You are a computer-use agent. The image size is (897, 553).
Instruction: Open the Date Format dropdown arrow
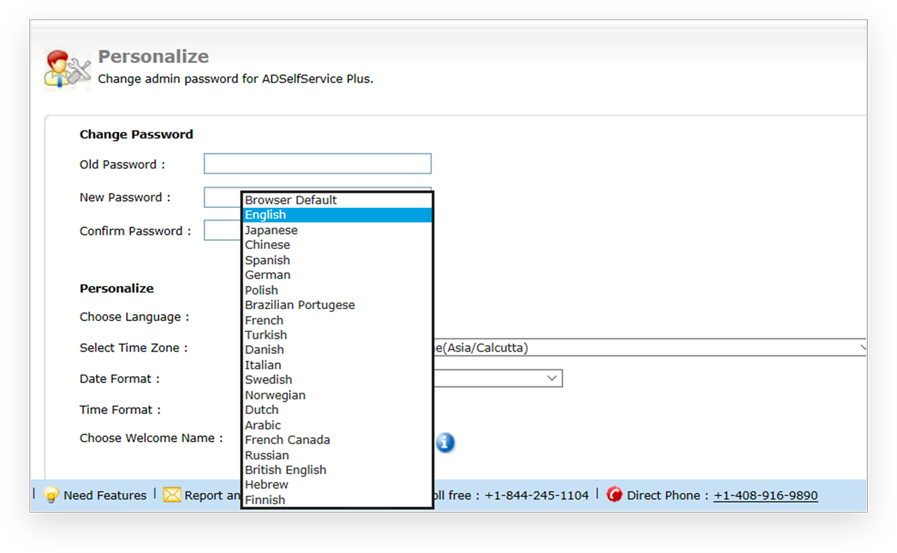(x=551, y=378)
